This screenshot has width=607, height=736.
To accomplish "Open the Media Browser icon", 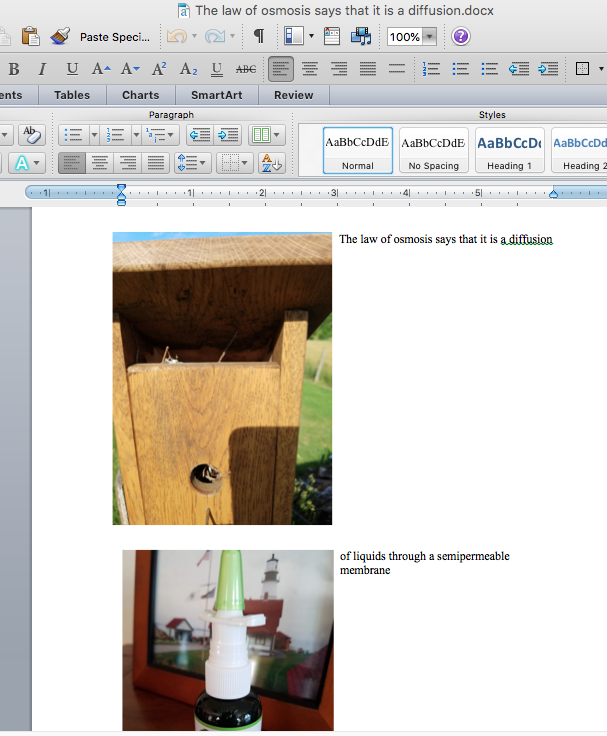I will tap(361, 36).
